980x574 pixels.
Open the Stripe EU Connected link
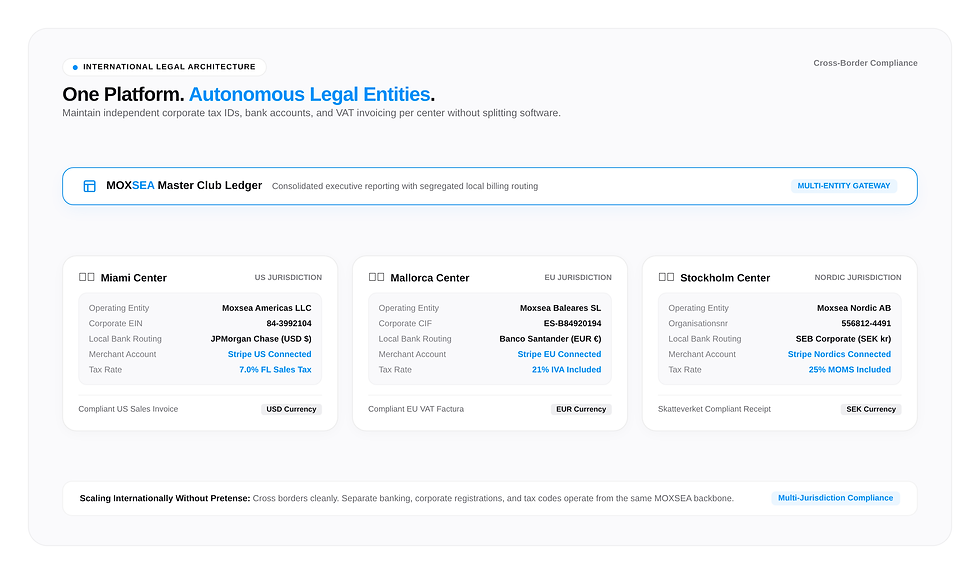click(x=559, y=354)
